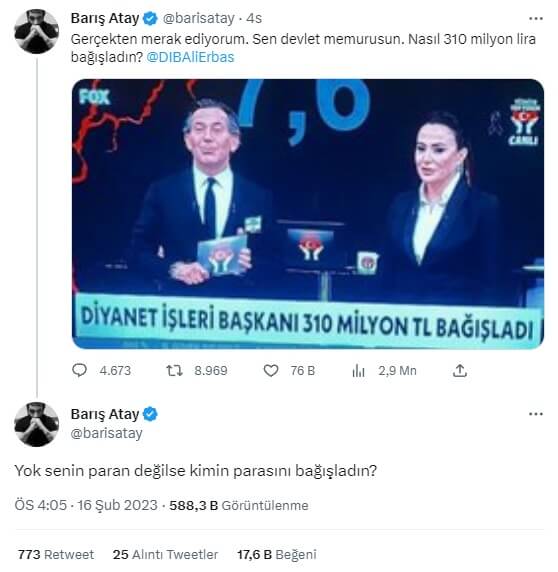View the 17,6 B Beğeni list
The height and width of the screenshot is (572, 558).
tap(277, 554)
